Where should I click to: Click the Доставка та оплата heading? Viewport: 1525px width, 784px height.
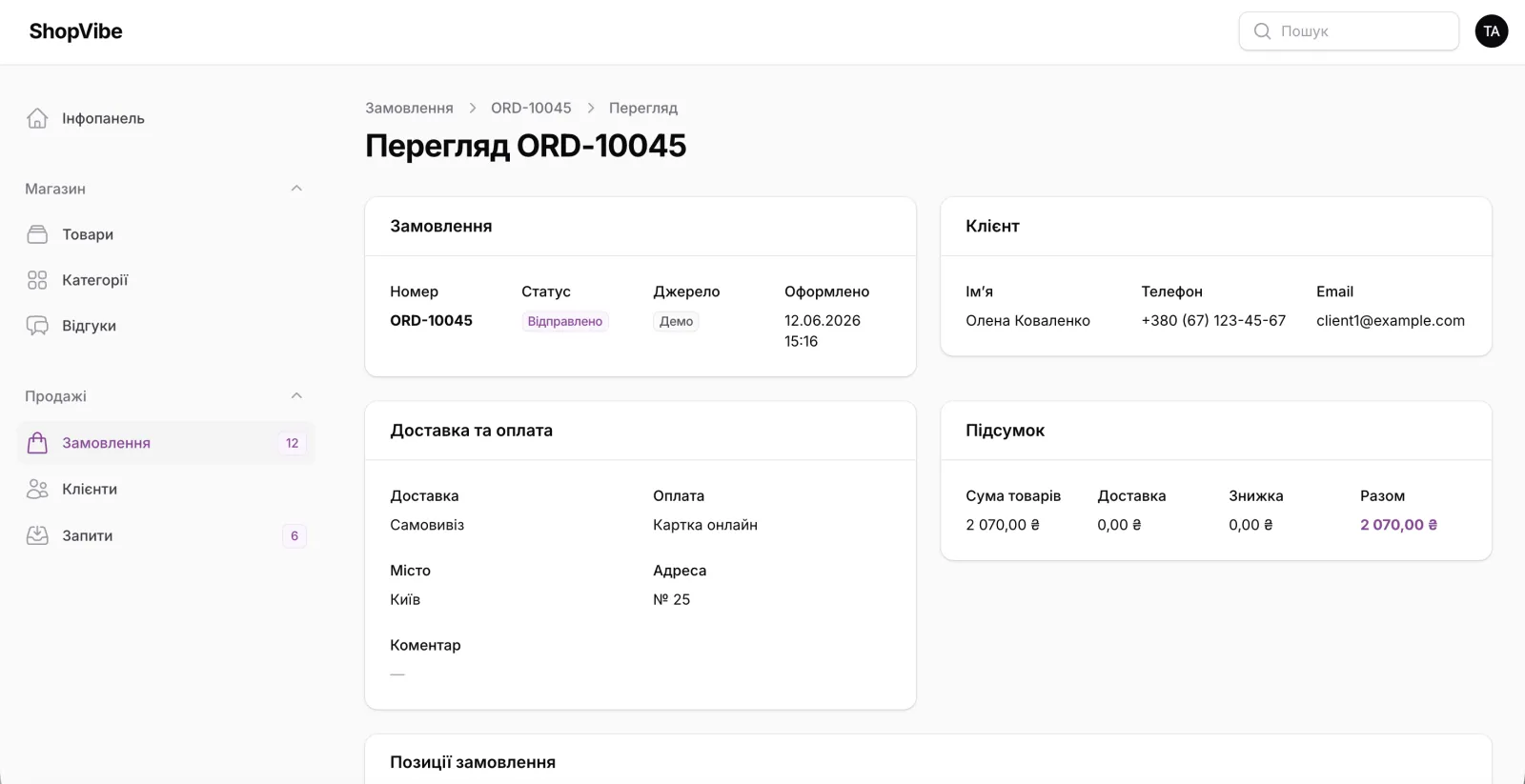tap(471, 431)
